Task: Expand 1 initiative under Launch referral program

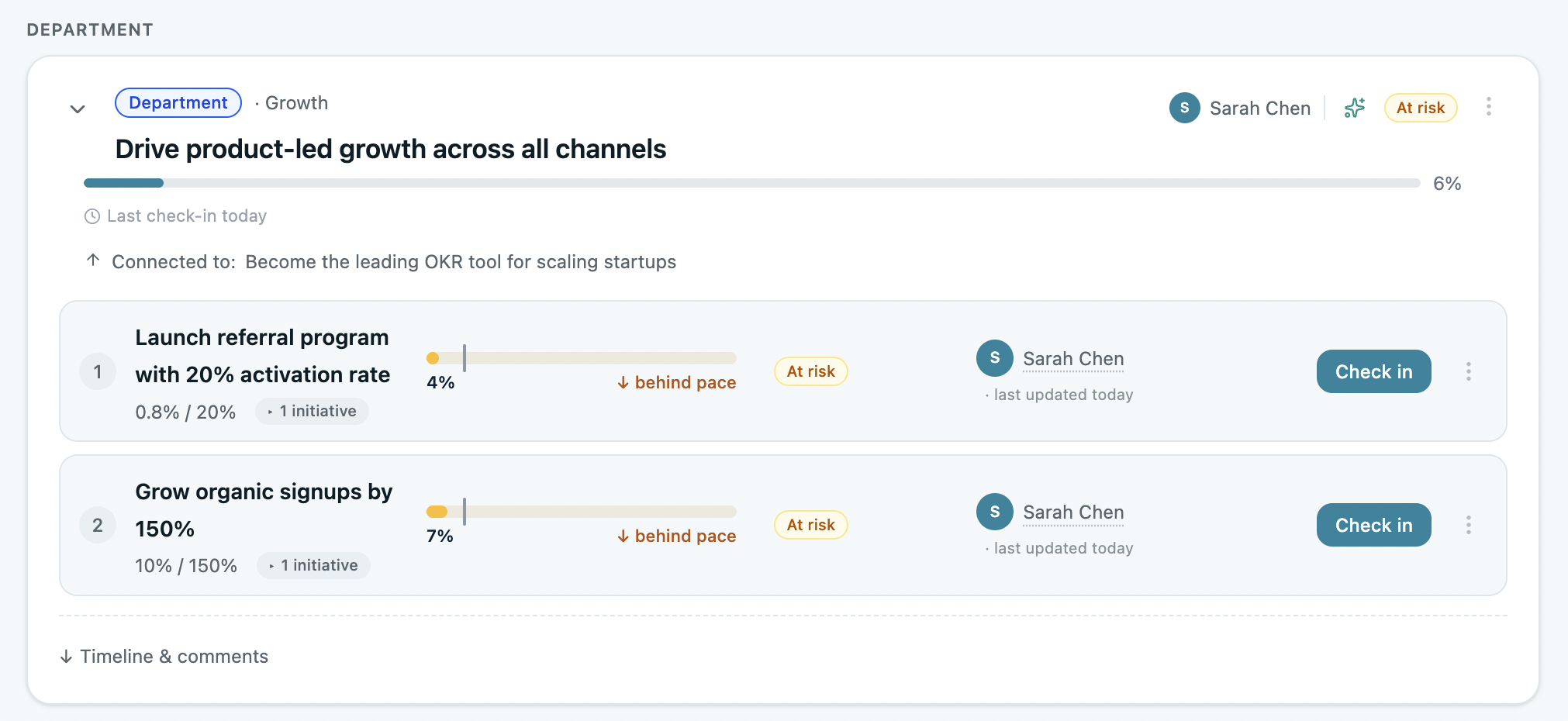Action: (312, 411)
